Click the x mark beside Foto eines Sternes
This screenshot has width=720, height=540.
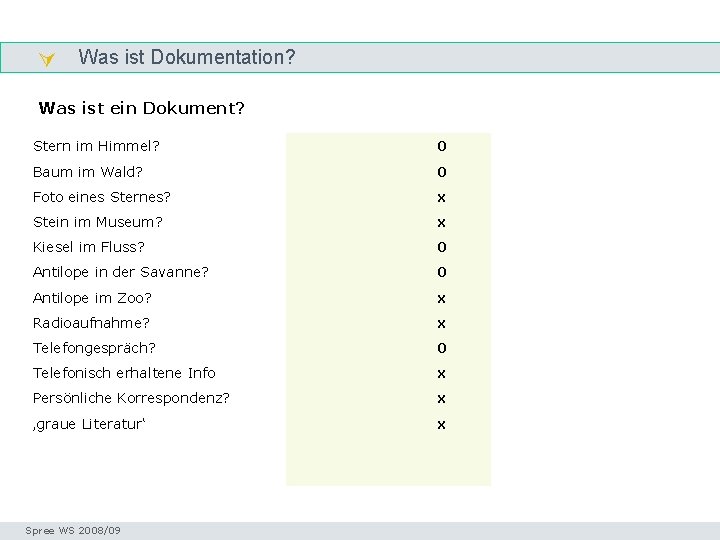click(441, 198)
